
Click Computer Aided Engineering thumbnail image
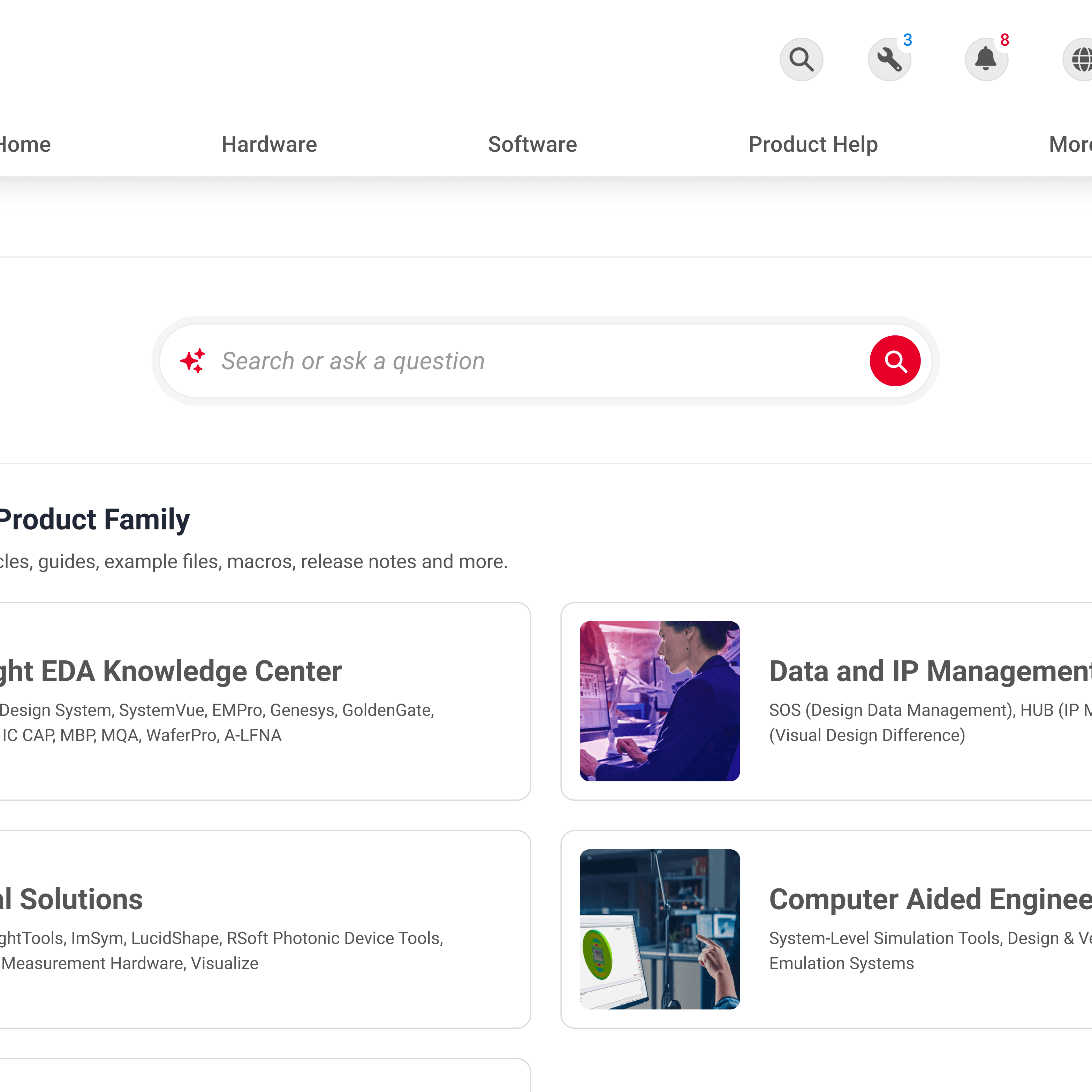(660, 929)
